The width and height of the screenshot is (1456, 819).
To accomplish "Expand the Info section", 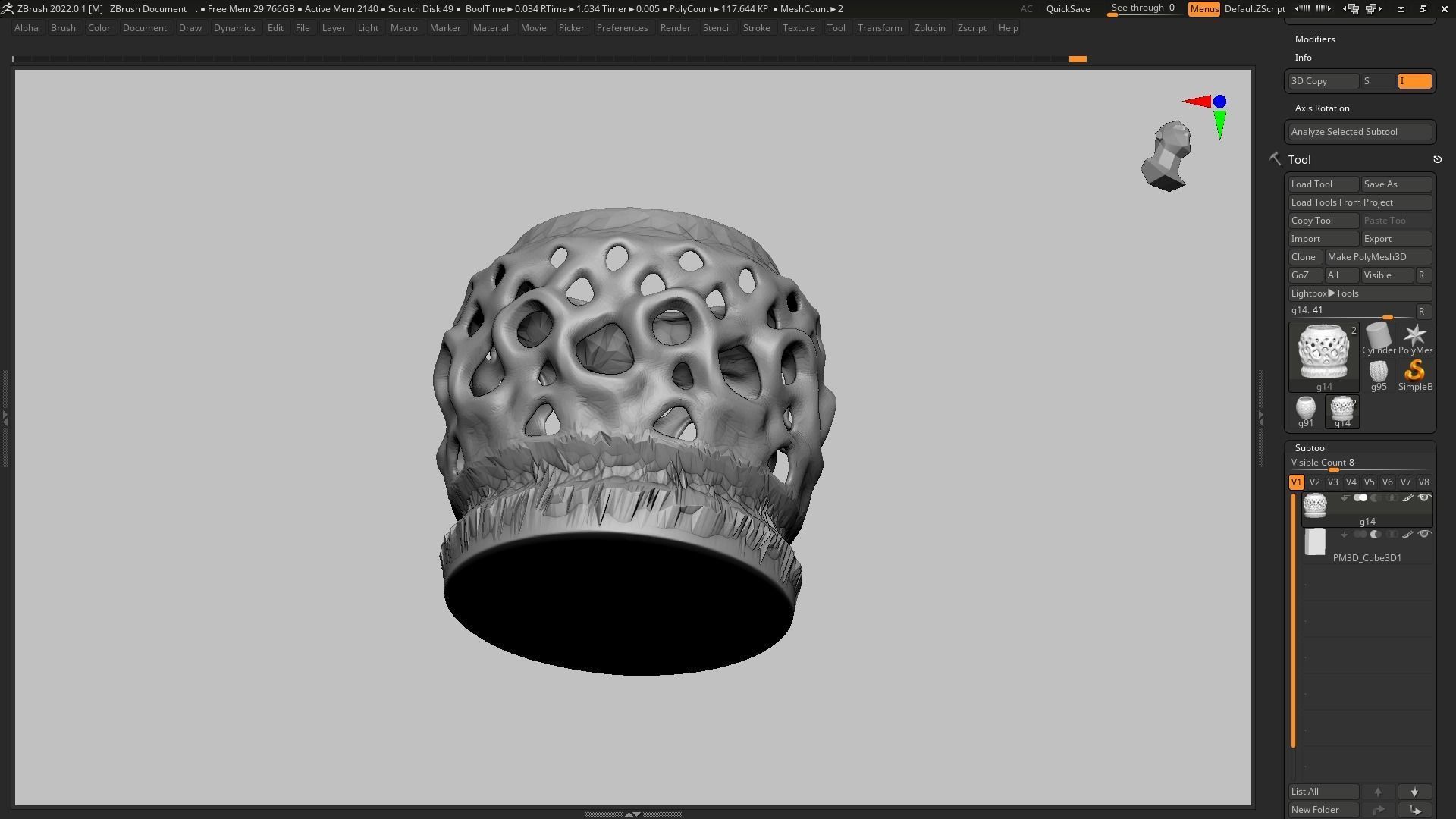I will pos(1303,58).
